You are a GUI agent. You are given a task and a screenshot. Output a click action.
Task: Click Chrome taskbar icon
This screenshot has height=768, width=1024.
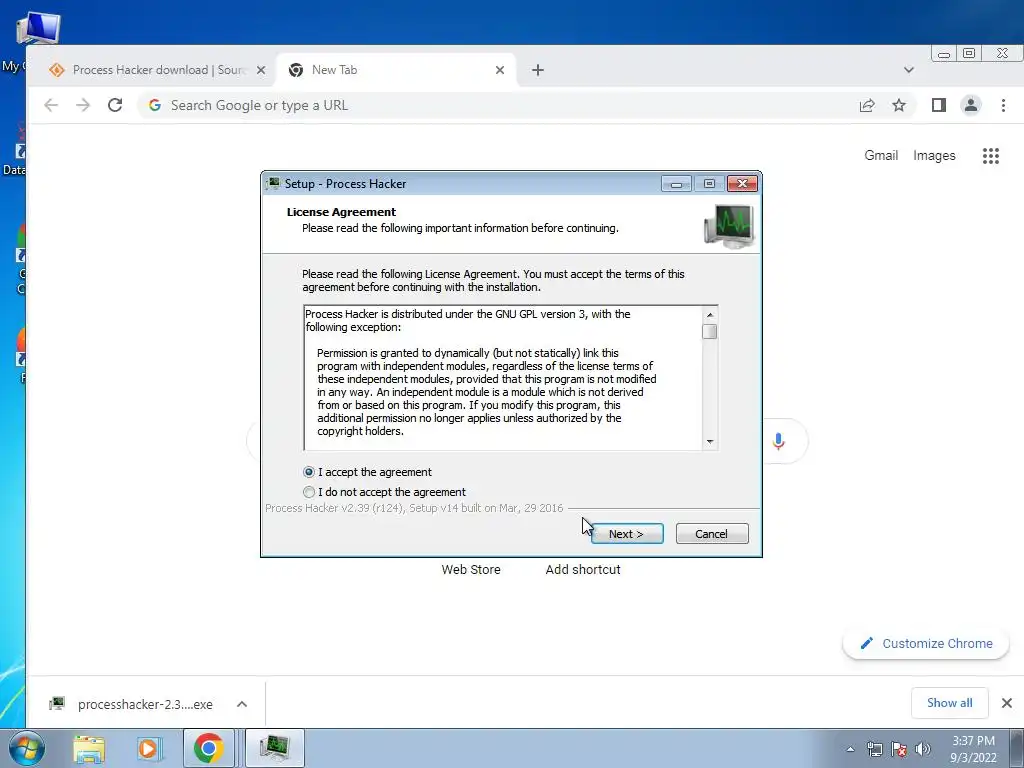(208, 748)
